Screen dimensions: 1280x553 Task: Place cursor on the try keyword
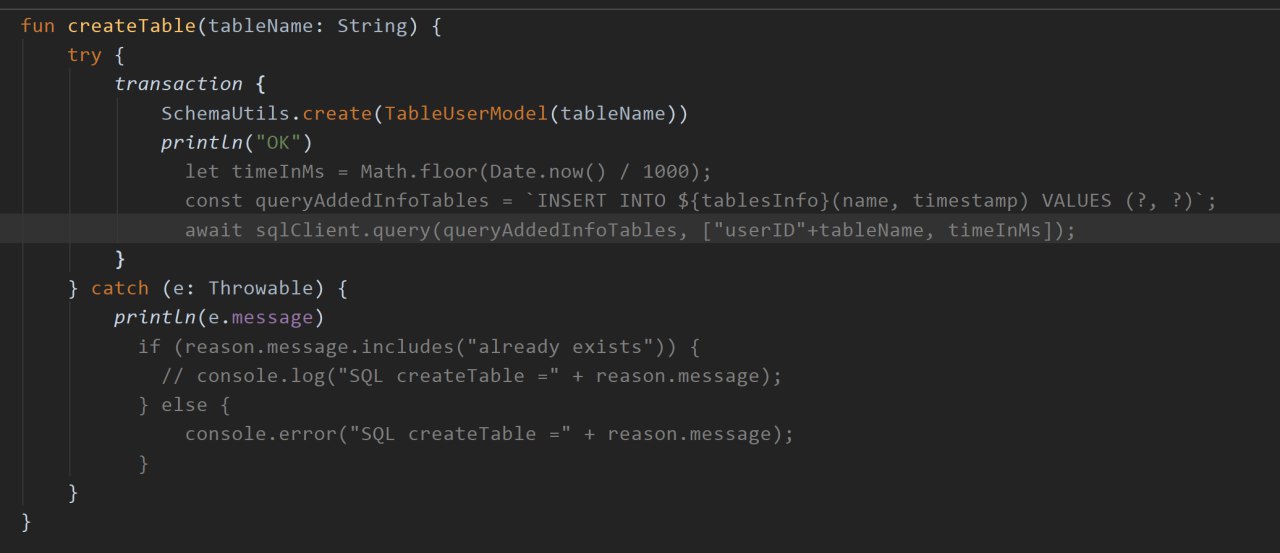pos(85,54)
